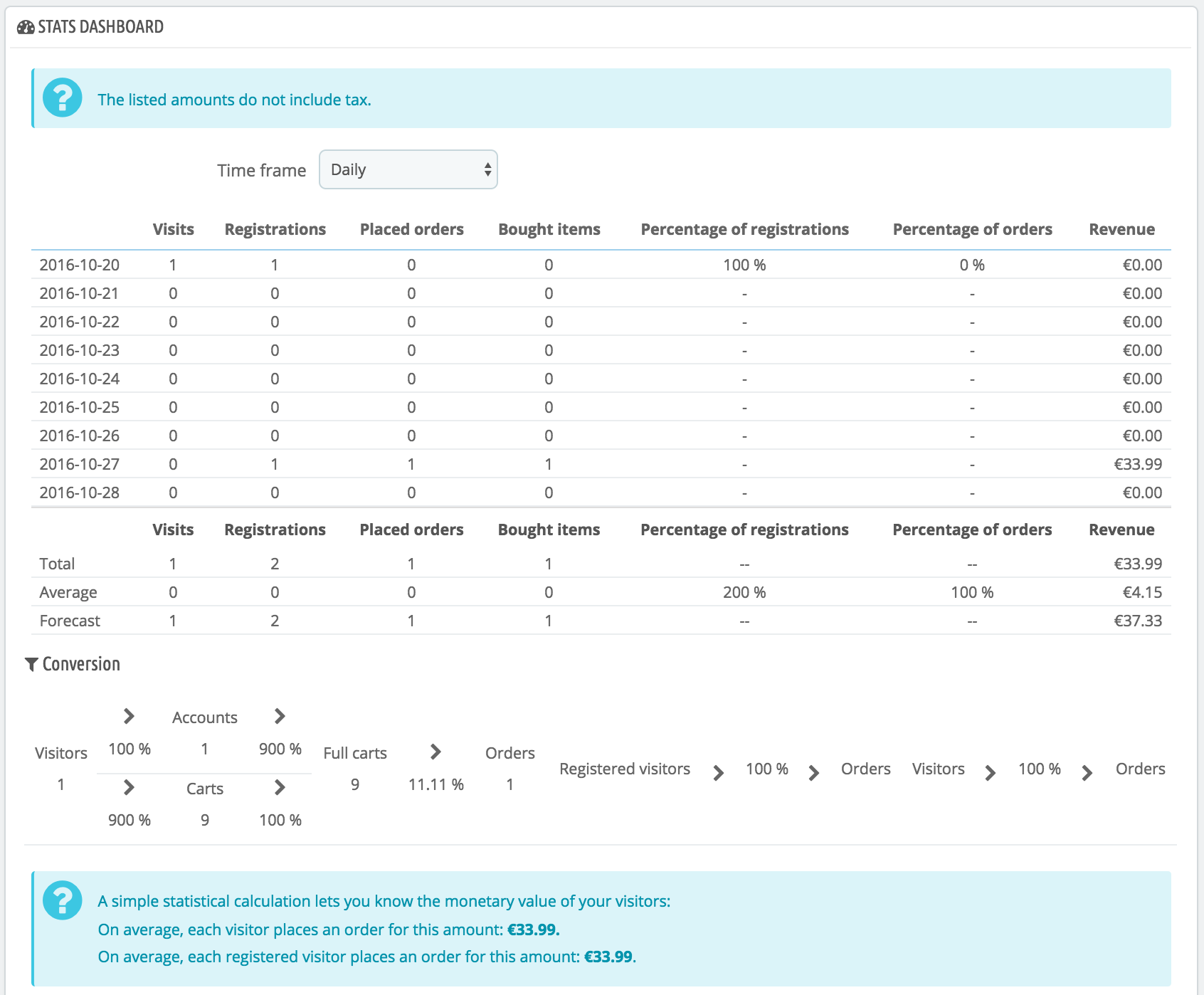This screenshot has width=1204, height=995.
Task: Click the chevron arrow left of Accounts
Action: coord(129,716)
